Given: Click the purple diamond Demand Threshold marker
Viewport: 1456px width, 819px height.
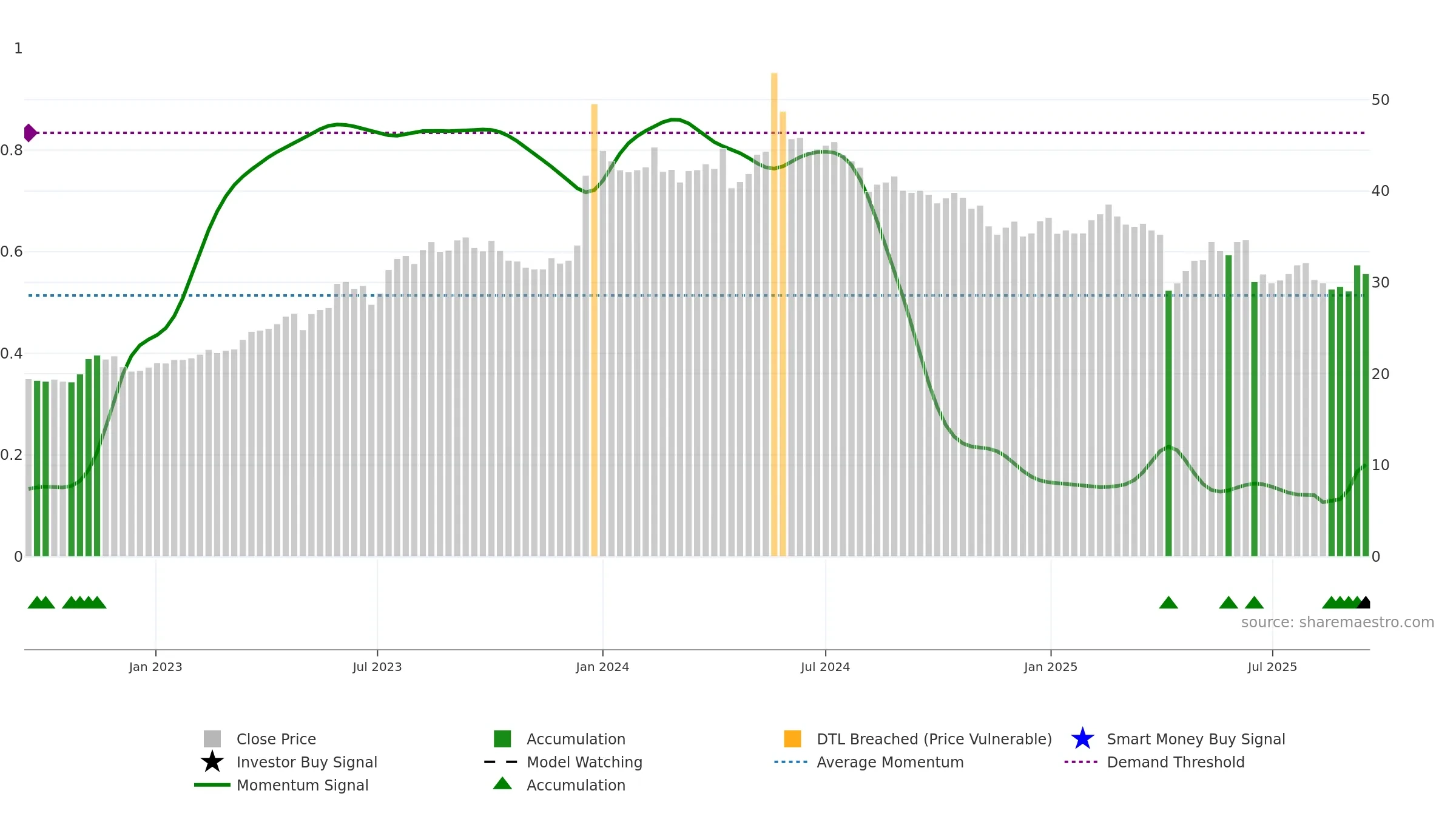Looking at the screenshot, I should point(29,133).
